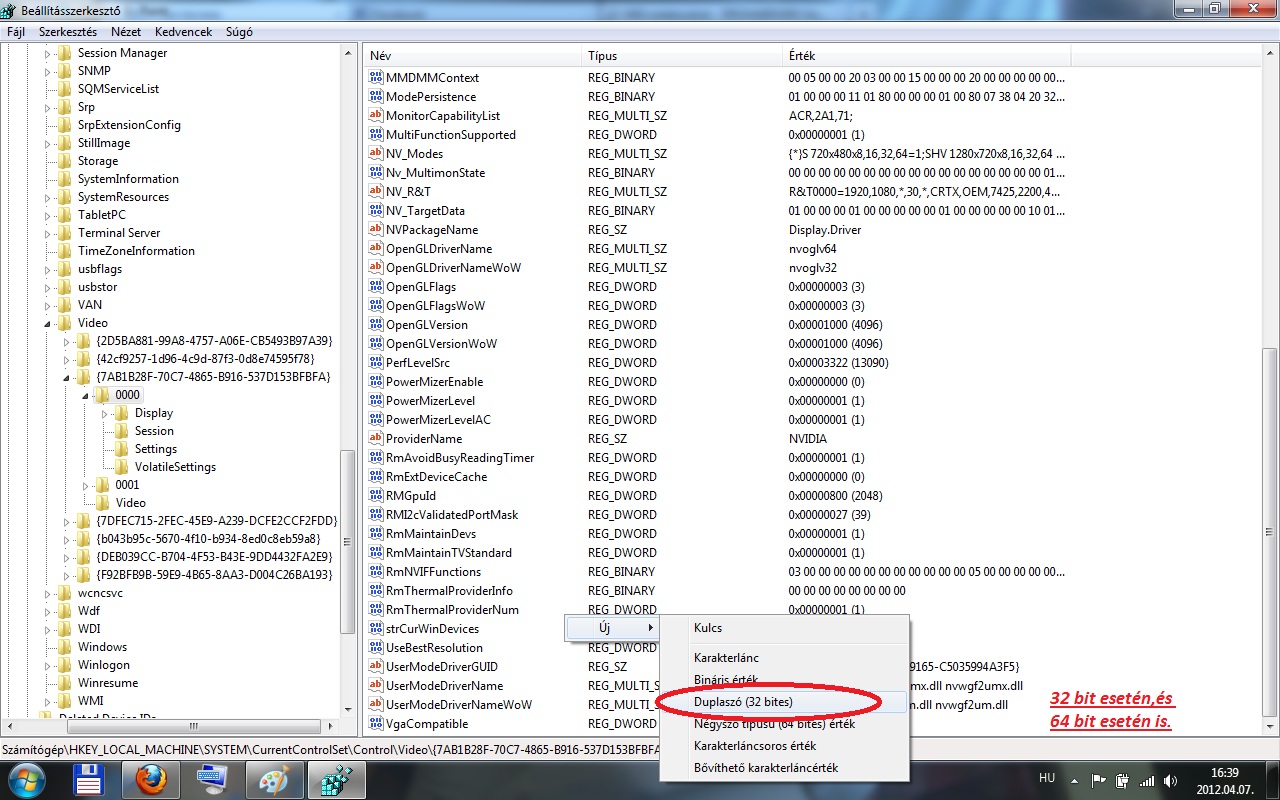Launch Firefox from the taskbar
The image size is (1280, 800).
(150, 780)
